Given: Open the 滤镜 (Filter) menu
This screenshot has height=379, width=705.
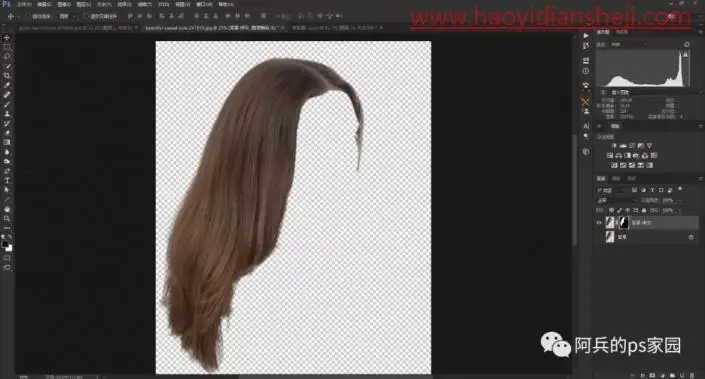Looking at the screenshot, I should tap(144, 4).
